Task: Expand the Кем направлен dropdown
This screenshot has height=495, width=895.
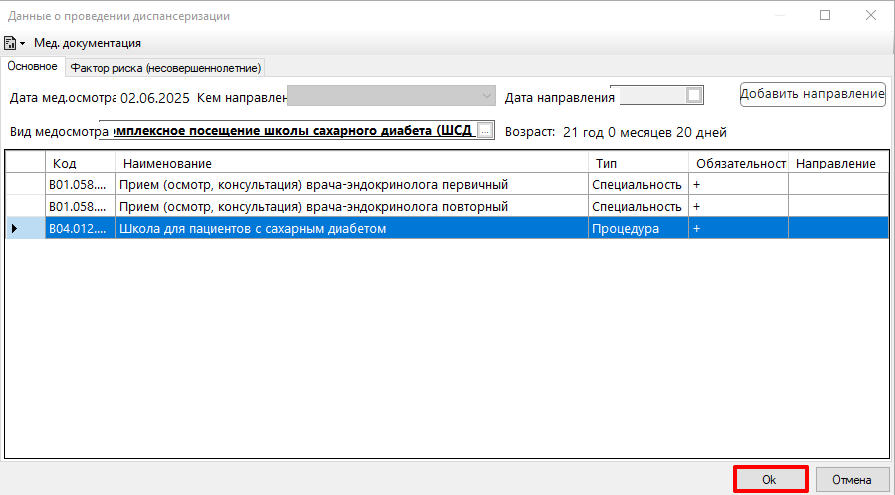Action: coord(486,96)
